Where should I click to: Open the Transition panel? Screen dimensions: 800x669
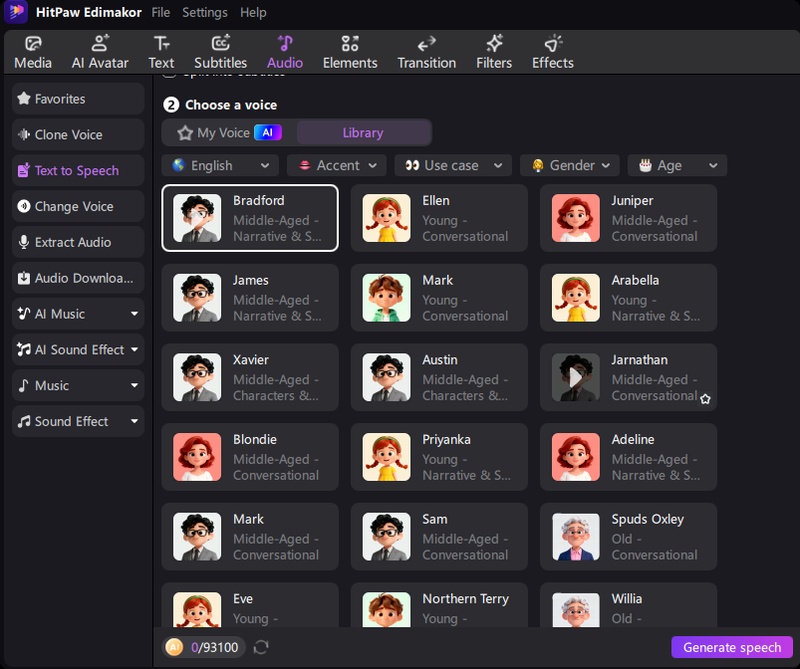tap(427, 52)
